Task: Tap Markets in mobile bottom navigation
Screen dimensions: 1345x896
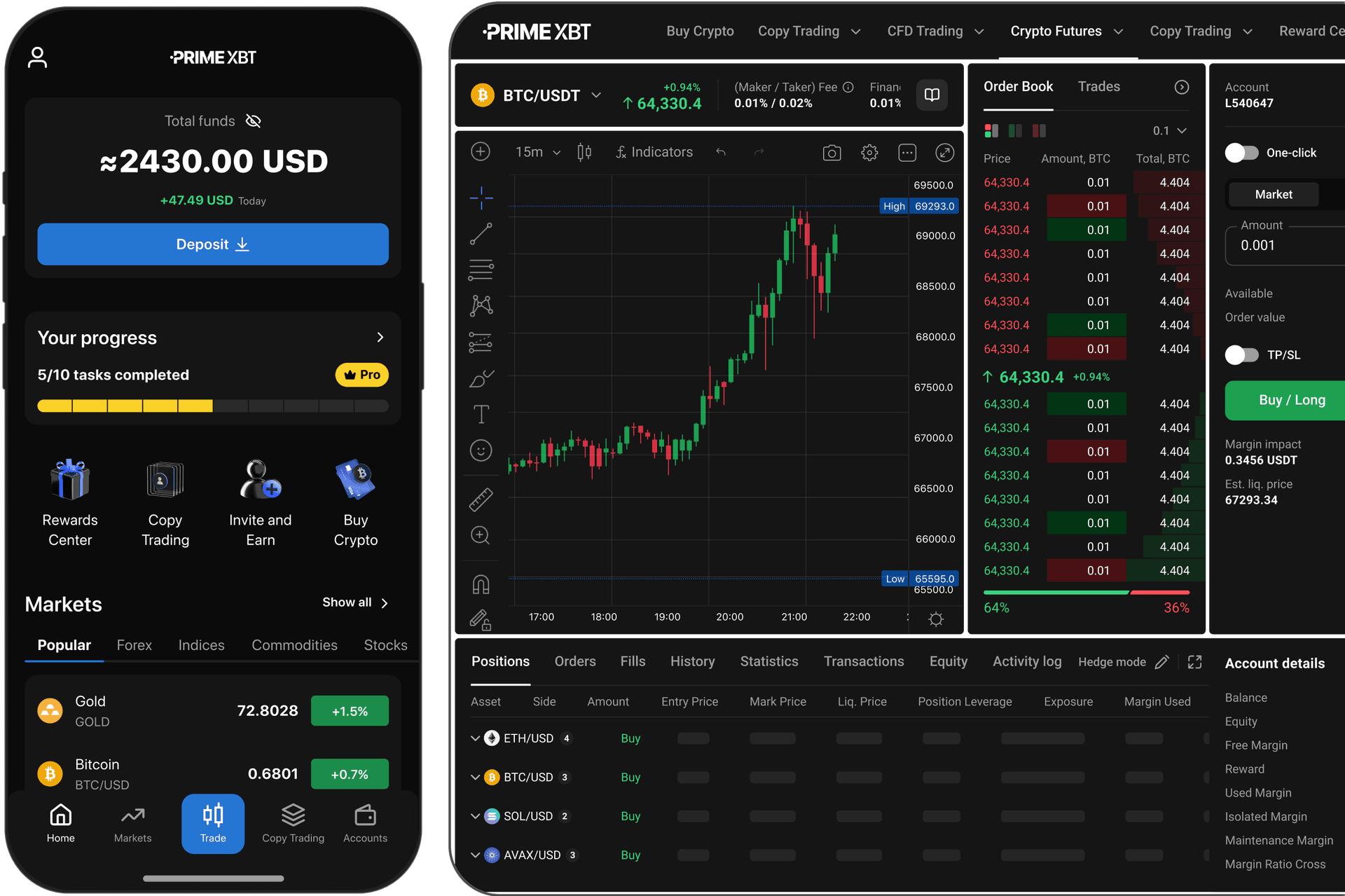Action: [x=132, y=824]
